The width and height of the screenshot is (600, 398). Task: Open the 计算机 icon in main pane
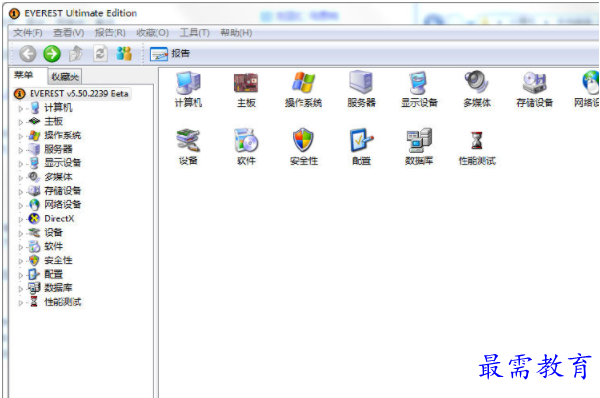point(188,89)
